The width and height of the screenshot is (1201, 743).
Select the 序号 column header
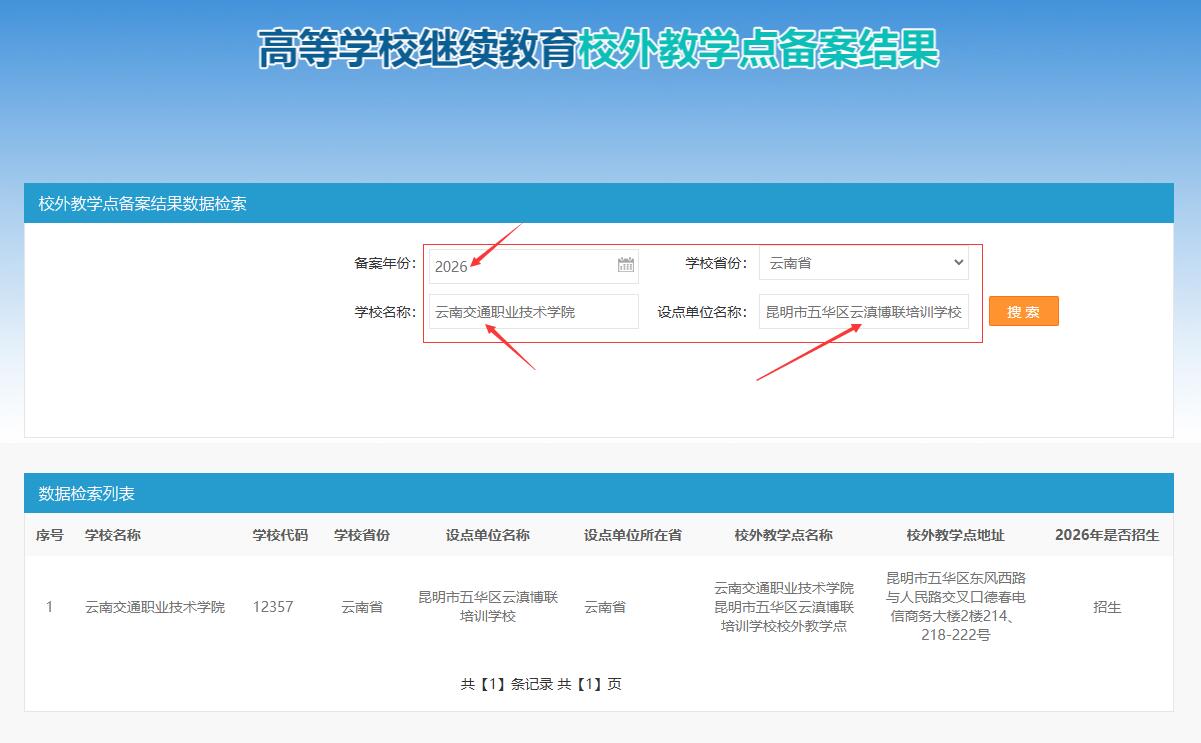coord(49,535)
